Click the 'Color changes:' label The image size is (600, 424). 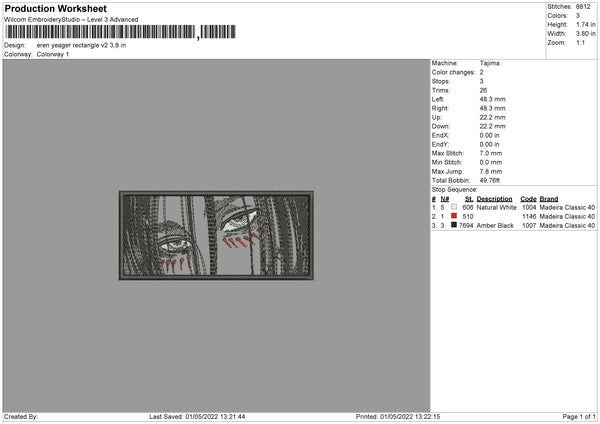[x=453, y=72]
